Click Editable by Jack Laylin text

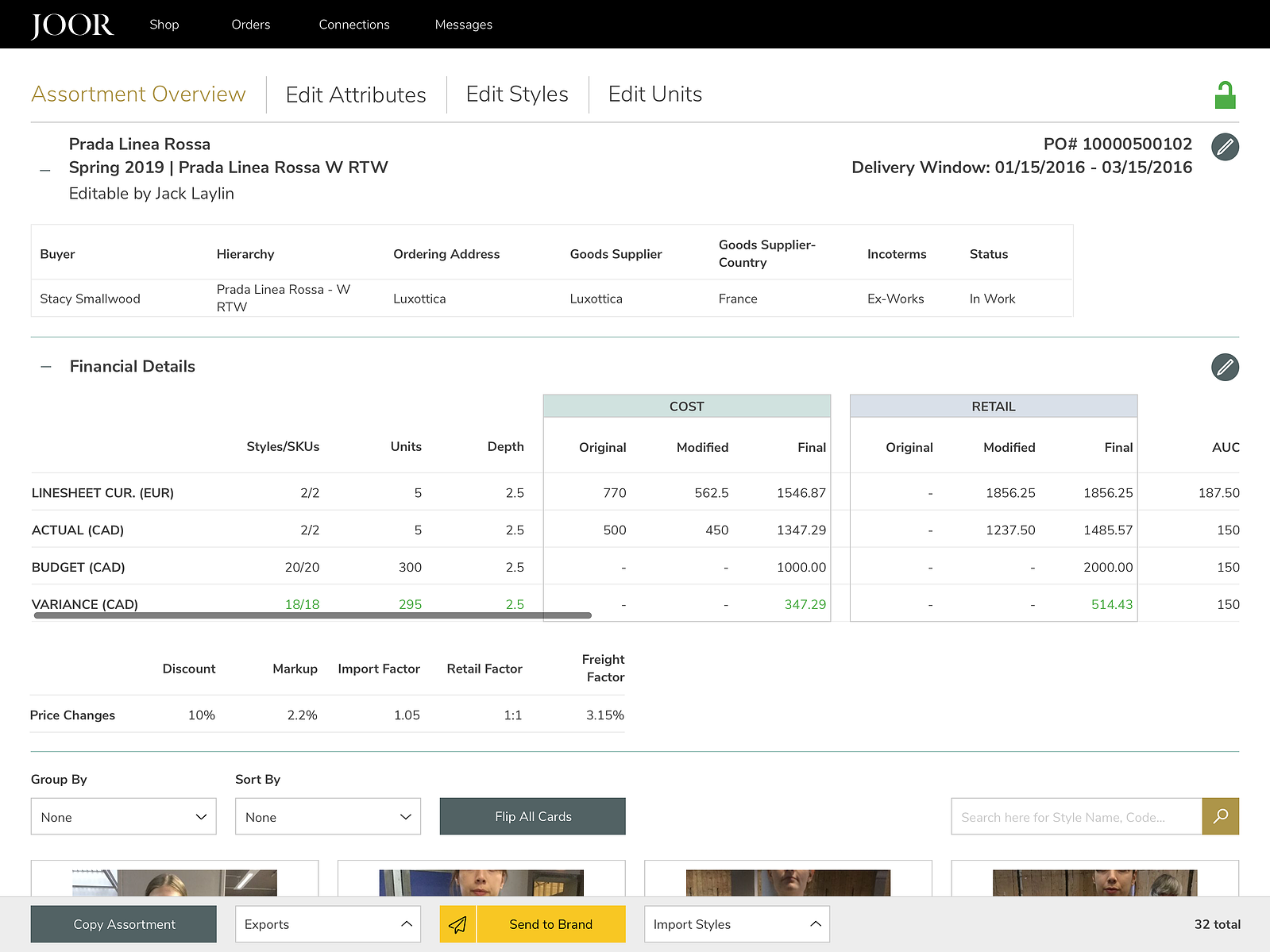[x=152, y=193]
